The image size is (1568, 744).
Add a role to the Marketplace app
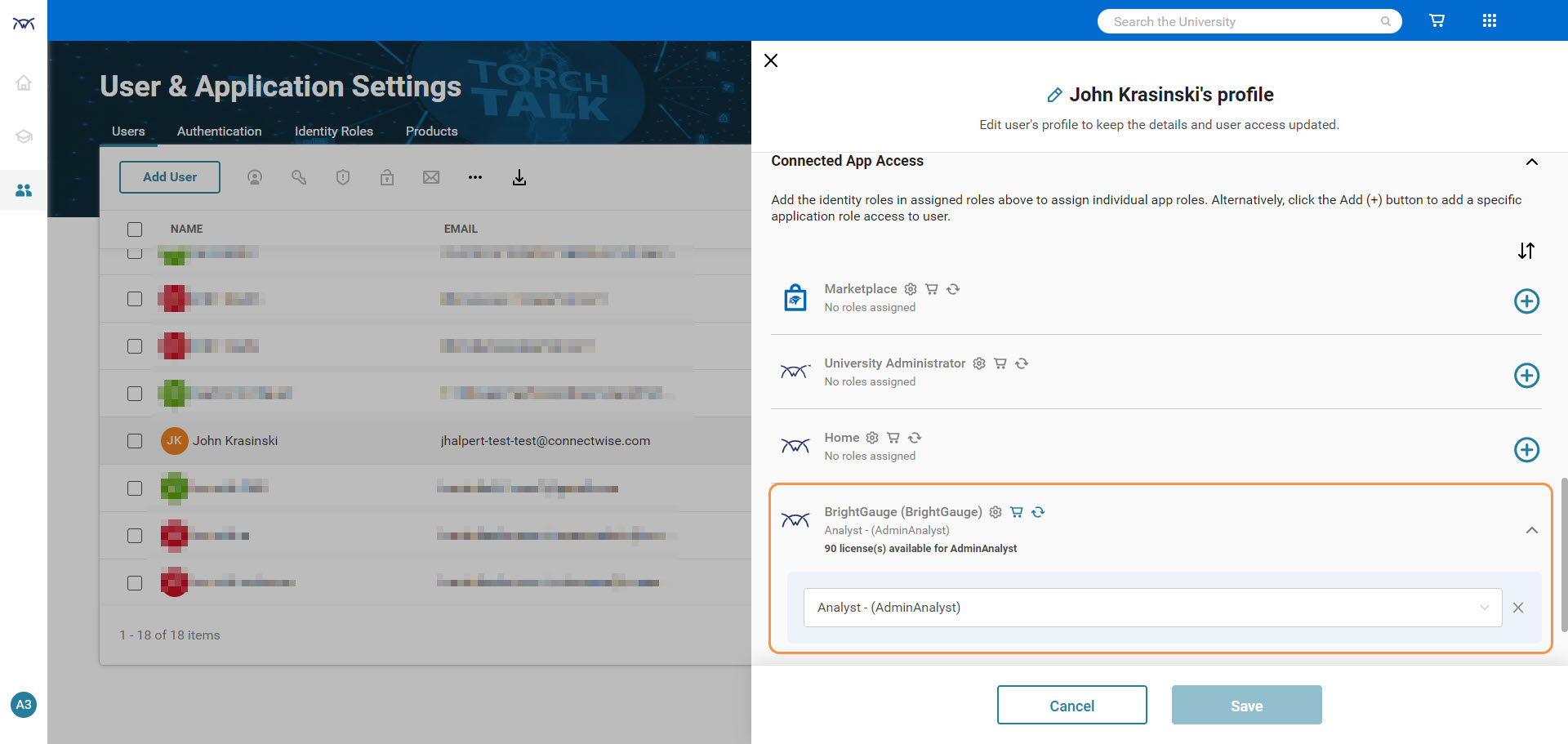(x=1526, y=301)
